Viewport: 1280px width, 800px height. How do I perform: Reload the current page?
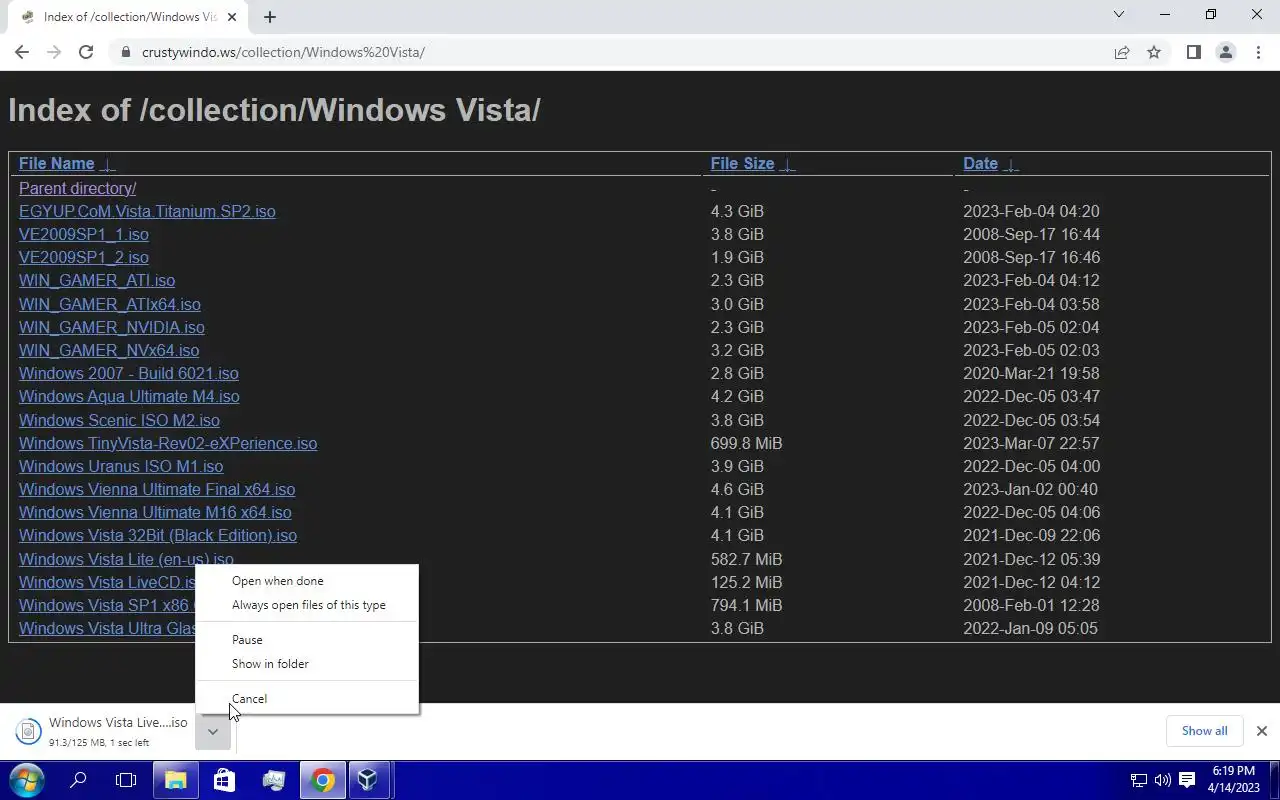(86, 52)
